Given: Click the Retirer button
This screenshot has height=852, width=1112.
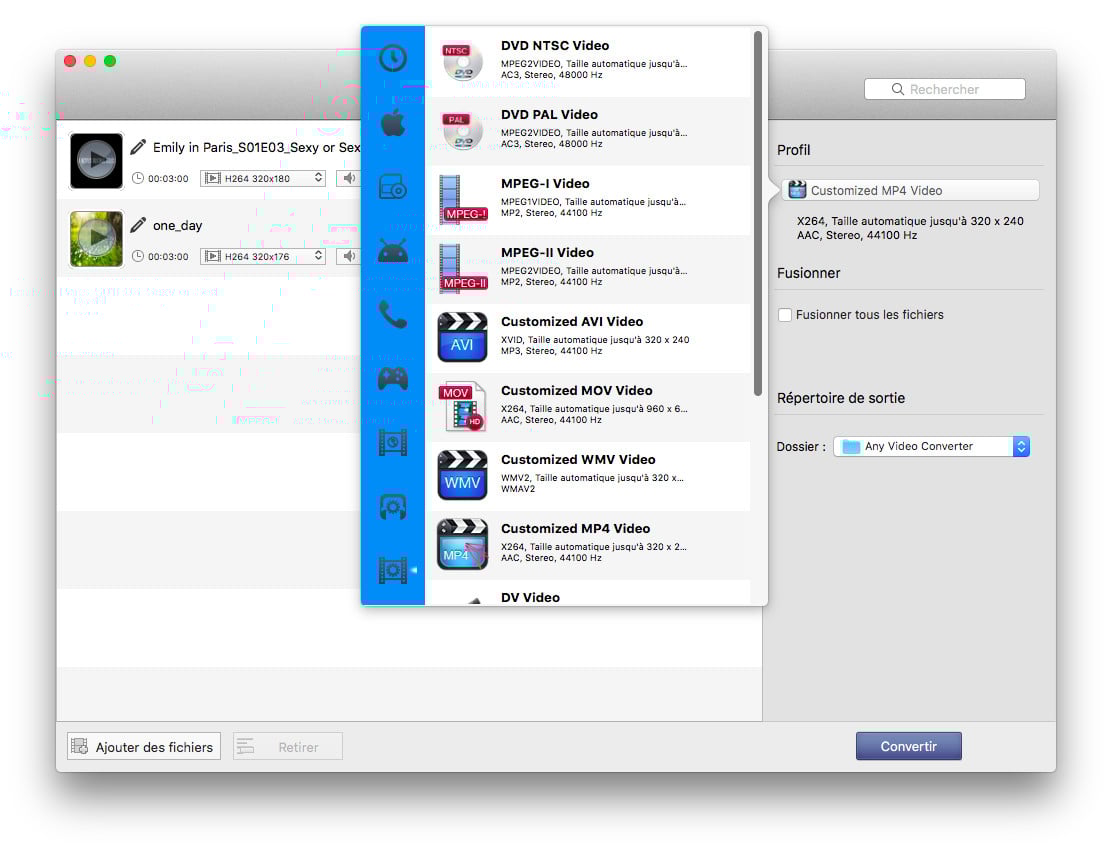Looking at the screenshot, I should click(288, 746).
